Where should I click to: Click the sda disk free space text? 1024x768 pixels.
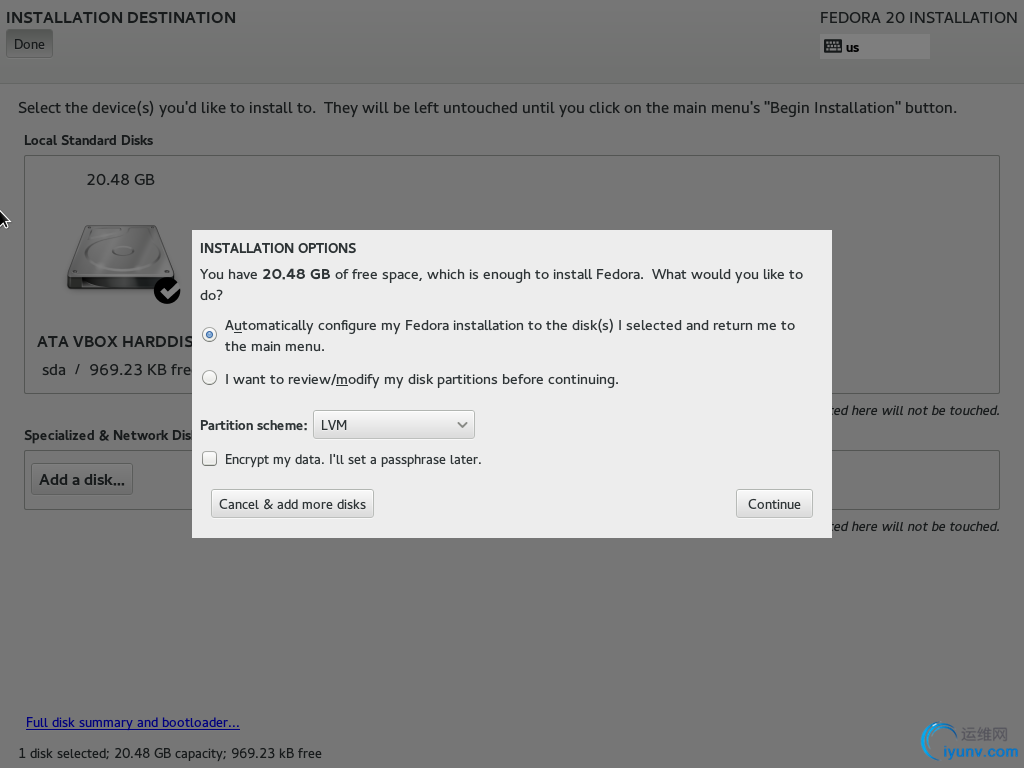[116, 369]
